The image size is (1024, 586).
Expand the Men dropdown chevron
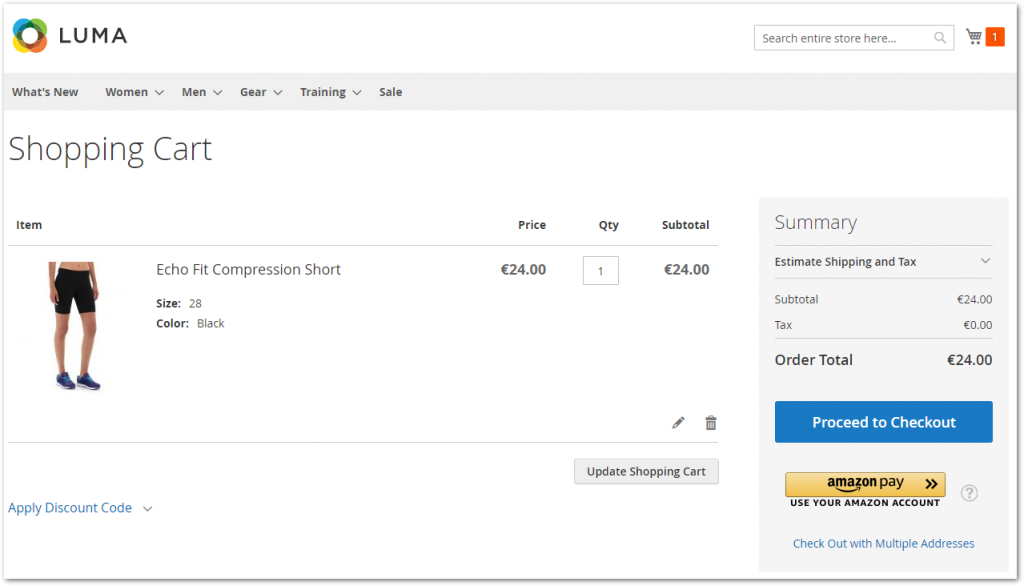pos(217,93)
